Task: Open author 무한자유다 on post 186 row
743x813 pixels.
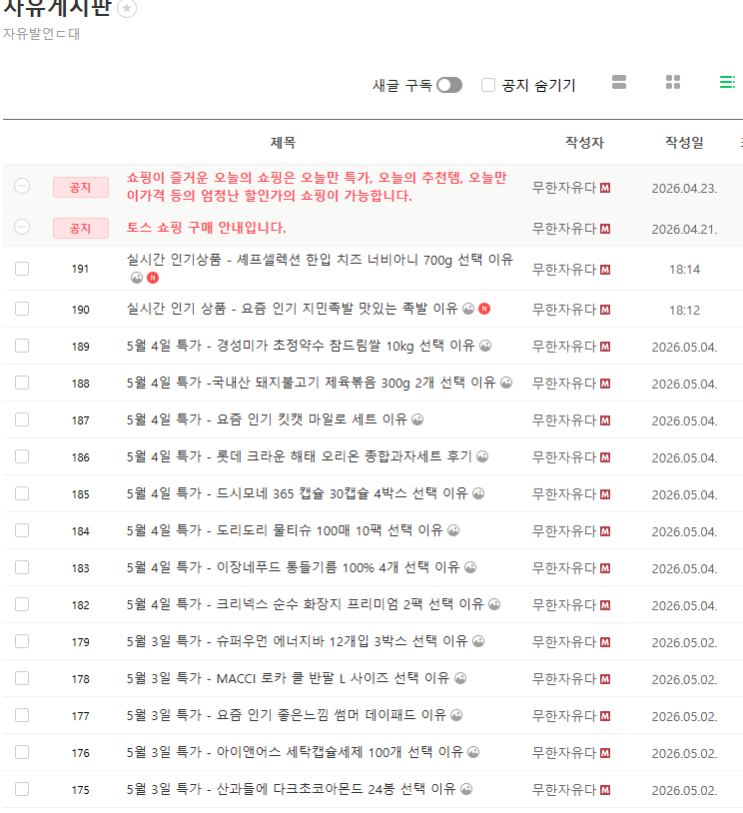Action: 564,457
